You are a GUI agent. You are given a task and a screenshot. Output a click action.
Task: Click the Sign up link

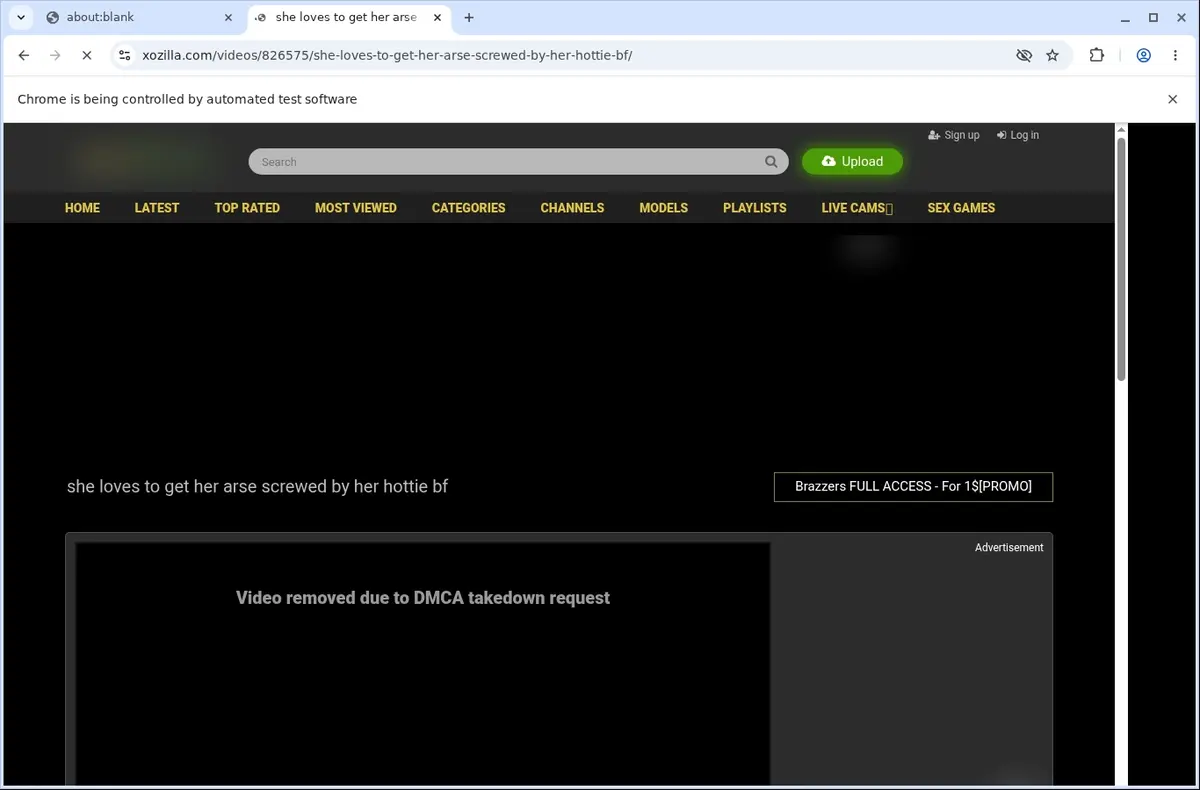[x=954, y=135]
